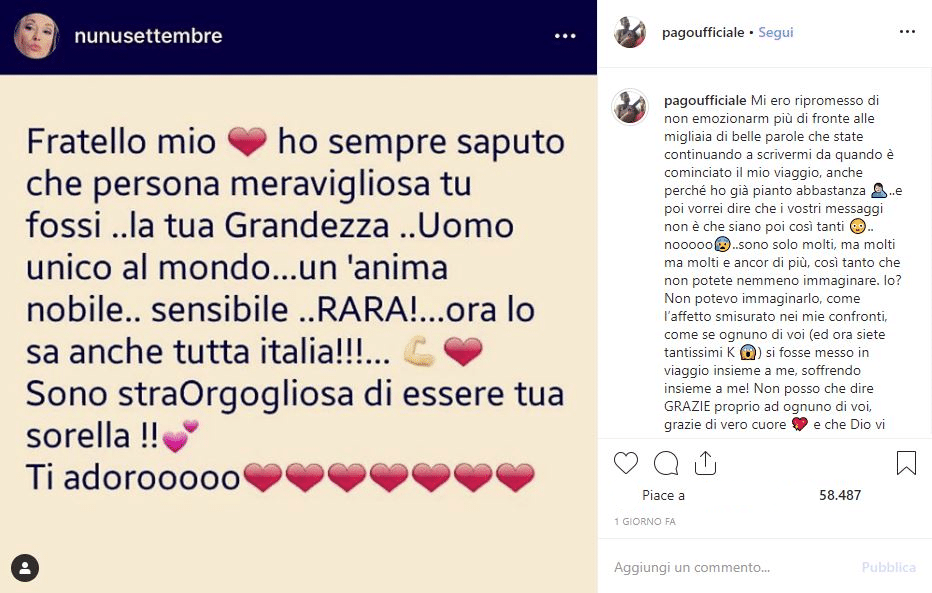The height and width of the screenshot is (593, 932).
Task: Open three-dot menu on nunusettembre image
Action: [x=565, y=37]
